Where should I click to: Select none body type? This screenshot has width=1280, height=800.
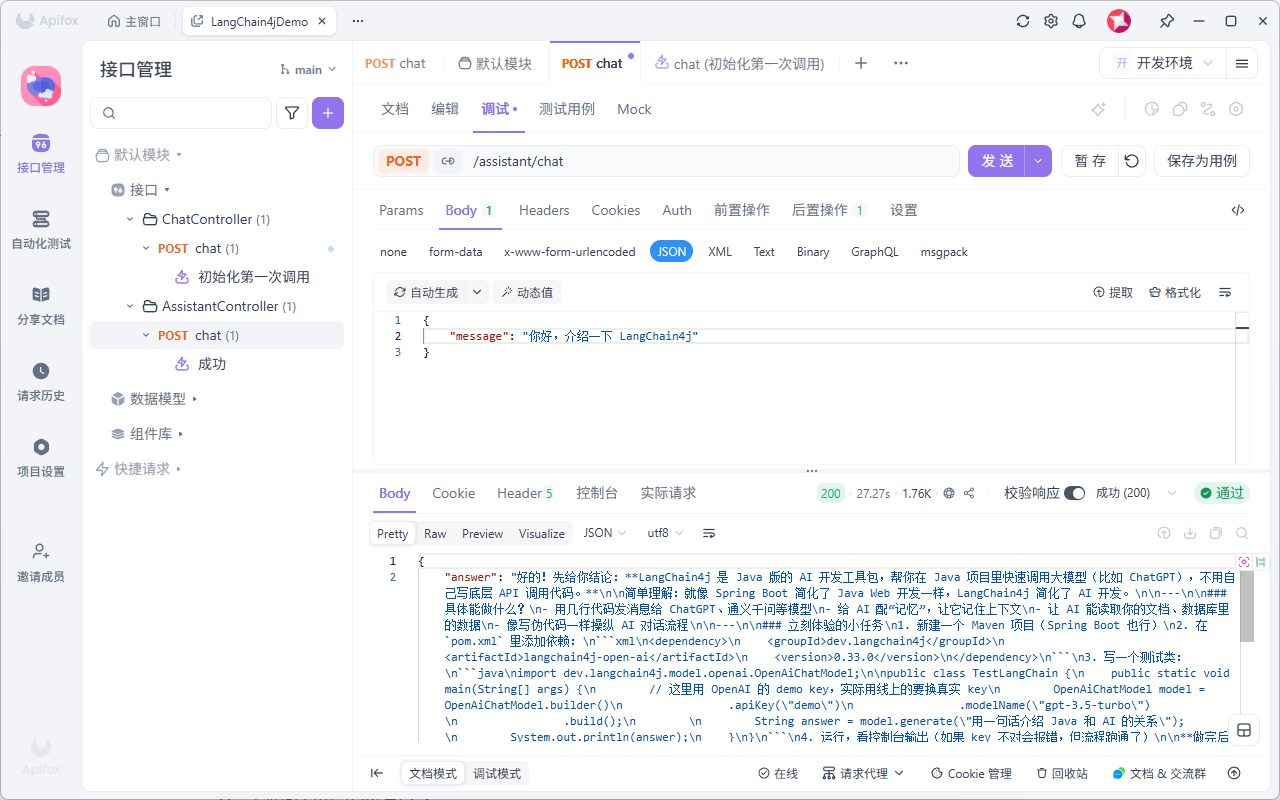[393, 252]
